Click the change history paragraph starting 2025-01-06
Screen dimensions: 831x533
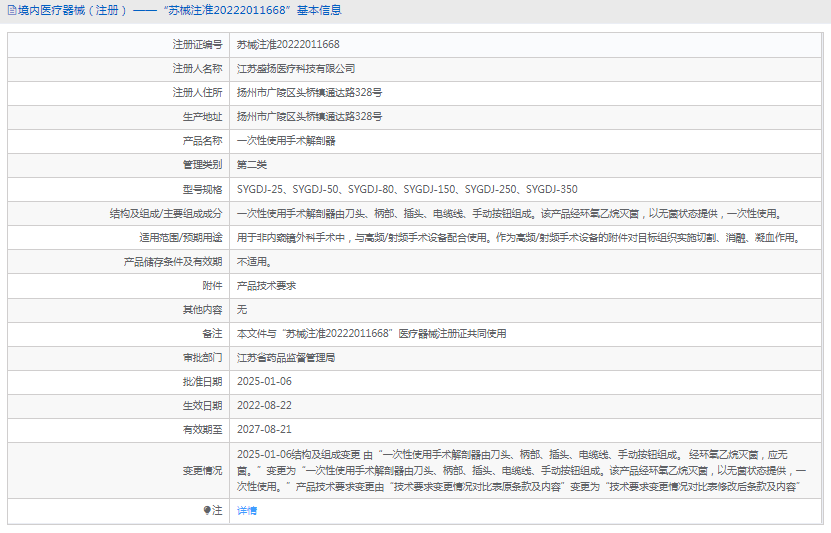pyautogui.click(x=521, y=470)
